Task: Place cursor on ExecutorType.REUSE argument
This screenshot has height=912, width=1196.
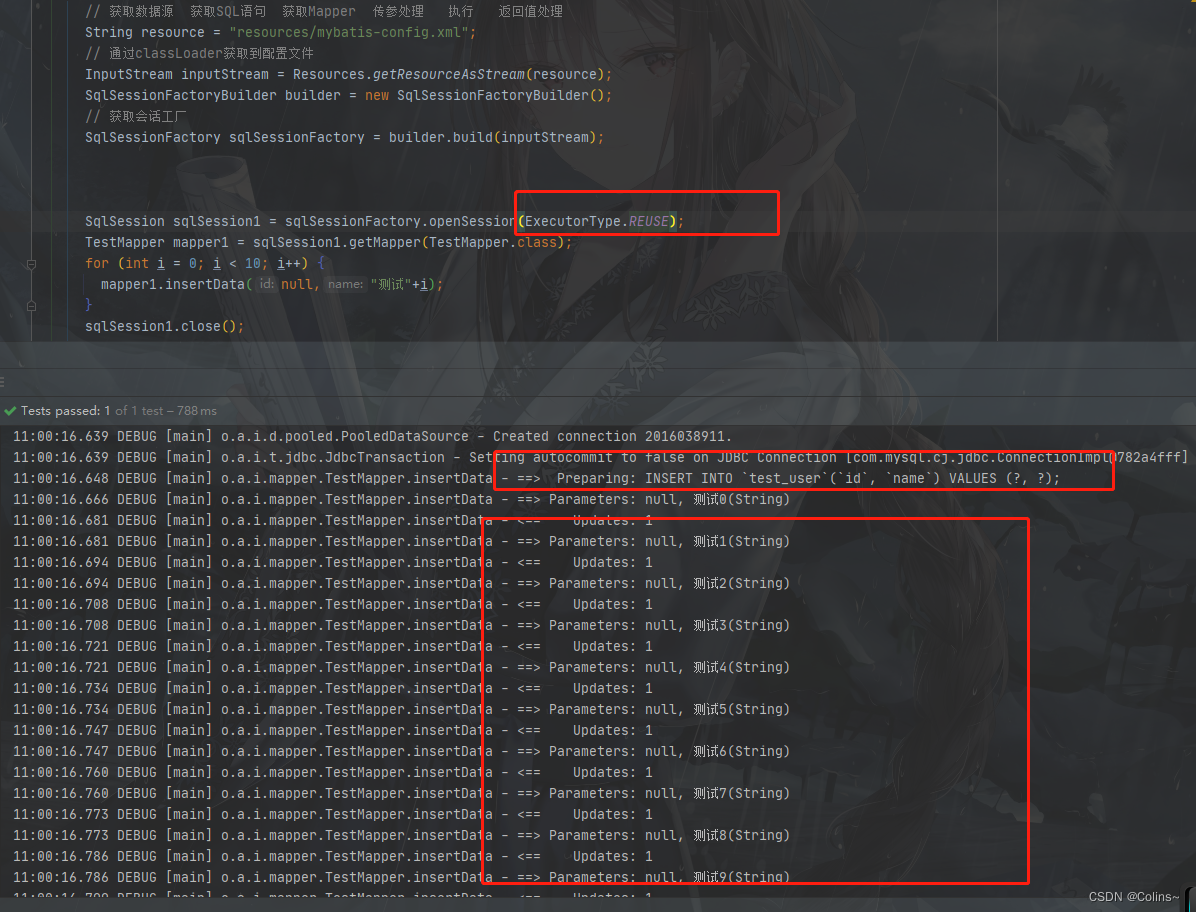Action: [596, 221]
